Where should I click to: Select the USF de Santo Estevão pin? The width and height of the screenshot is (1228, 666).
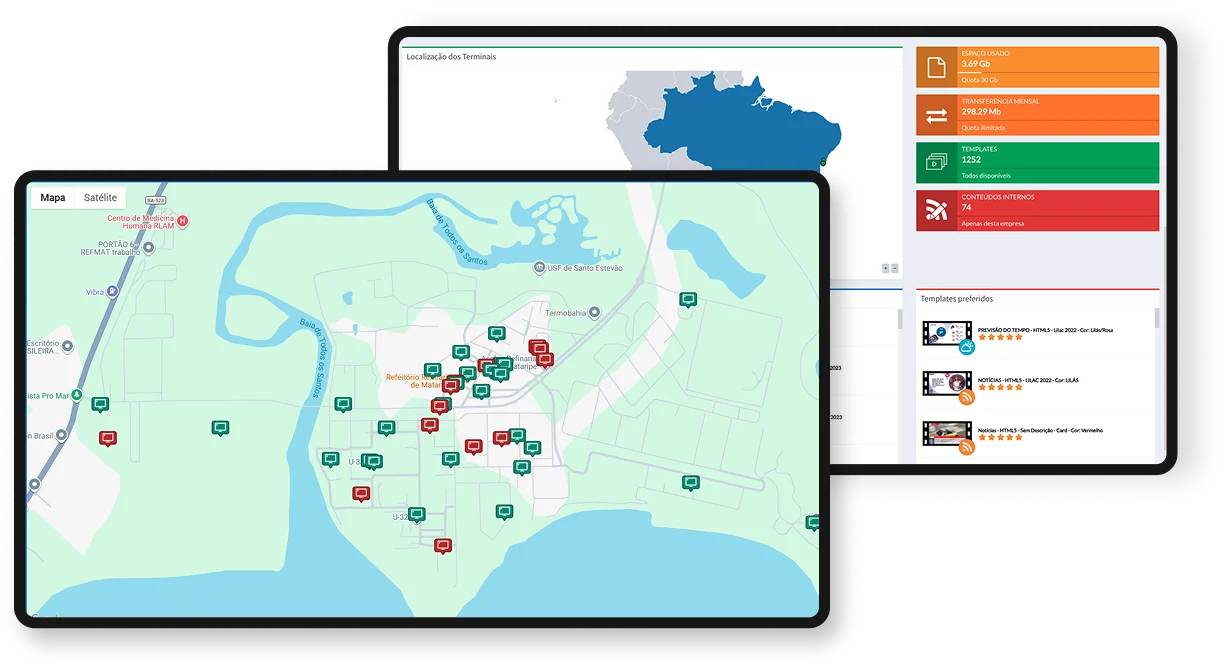(x=540, y=268)
